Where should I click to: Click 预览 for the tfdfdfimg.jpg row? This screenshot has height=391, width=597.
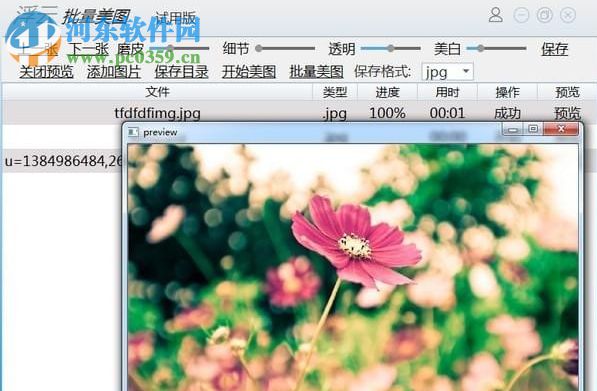(x=567, y=113)
